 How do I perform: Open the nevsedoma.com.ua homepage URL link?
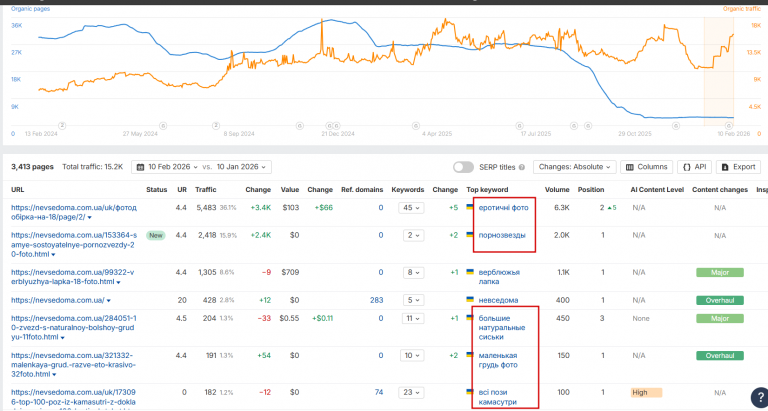[x=58, y=300]
